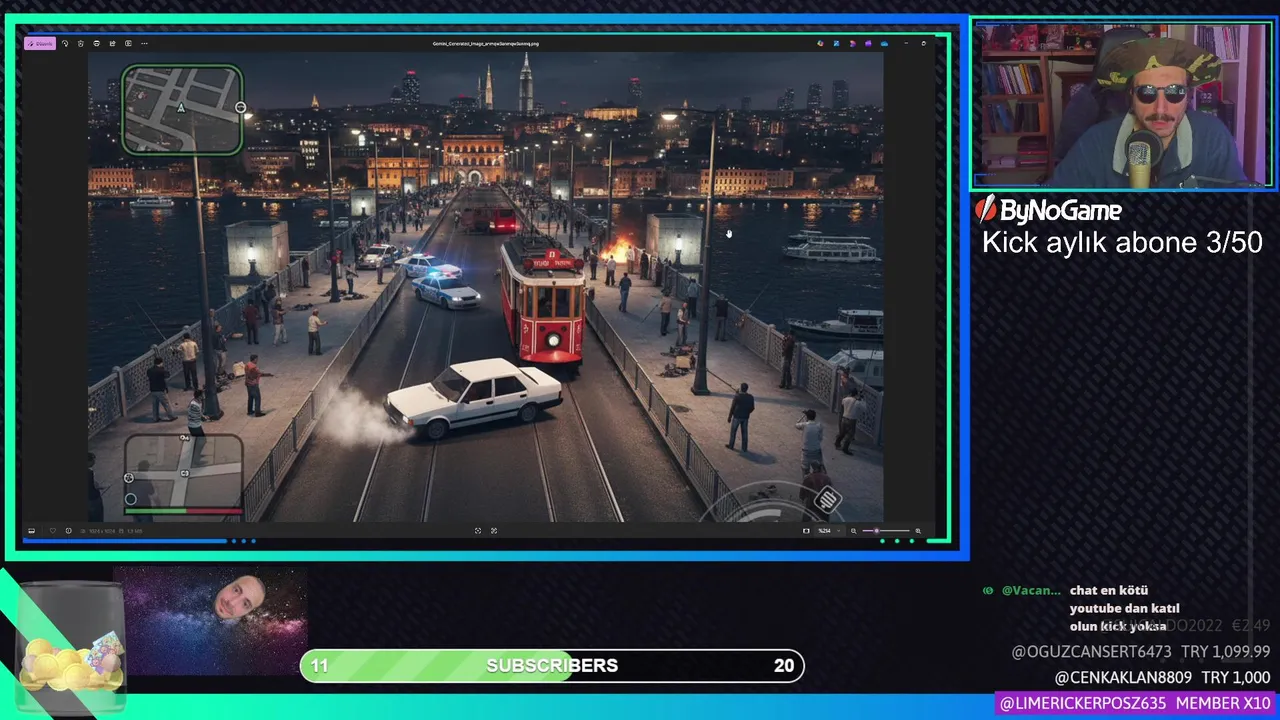Click the Kick aylık abone 3/50 text
1280x720 pixels.
[x=1122, y=243]
